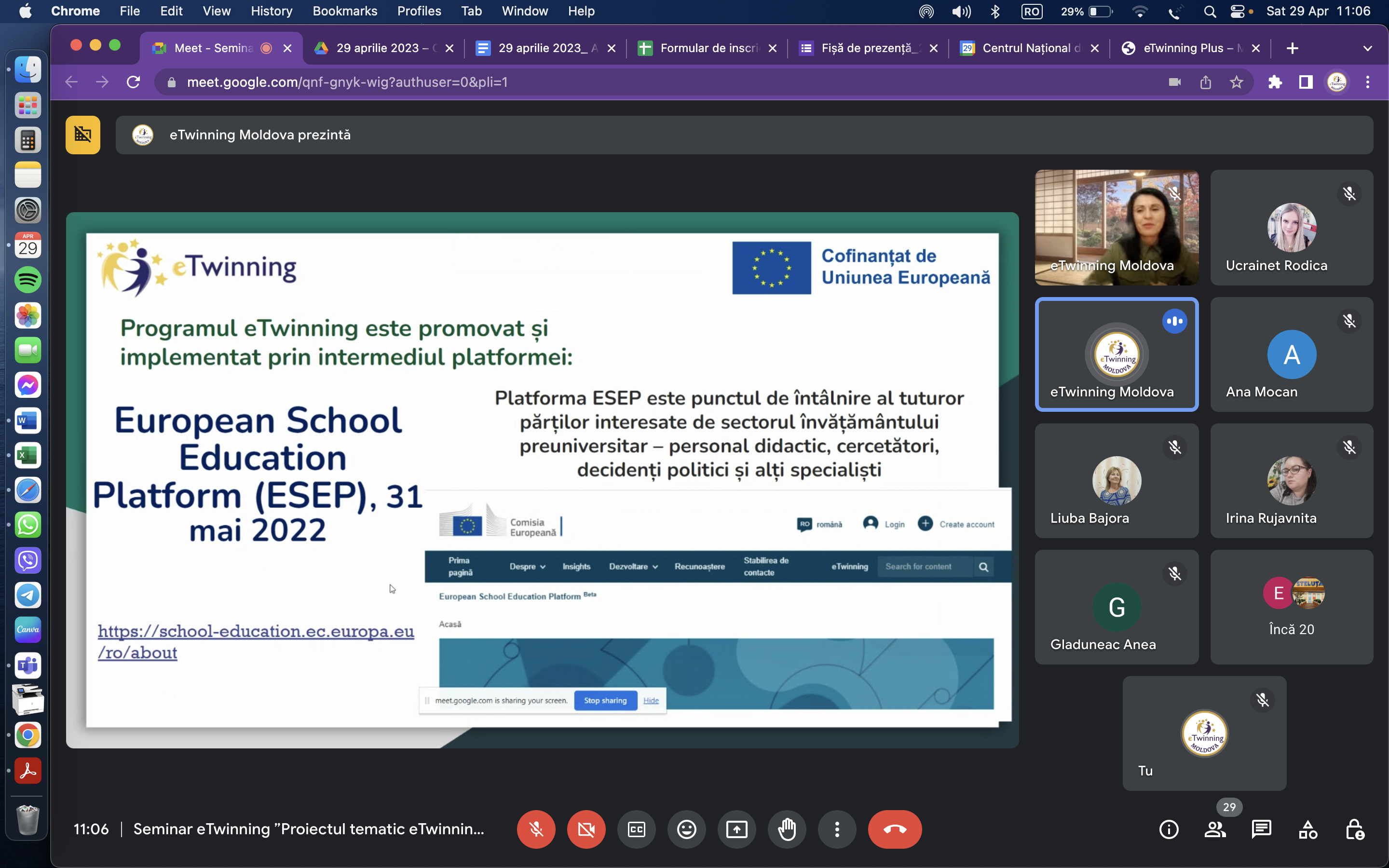Open Bluetooth menu in menu bar
Image resolution: width=1389 pixels, height=868 pixels.
coord(995,11)
